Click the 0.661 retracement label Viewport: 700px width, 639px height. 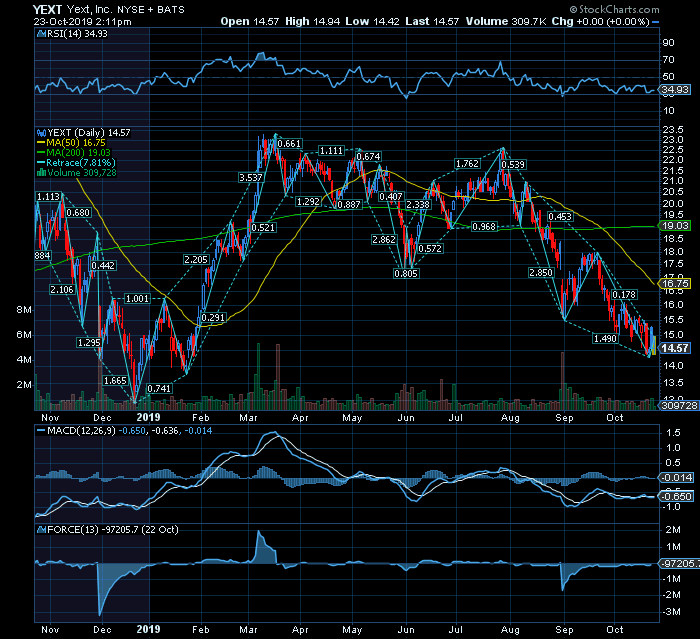pyautogui.click(x=289, y=144)
